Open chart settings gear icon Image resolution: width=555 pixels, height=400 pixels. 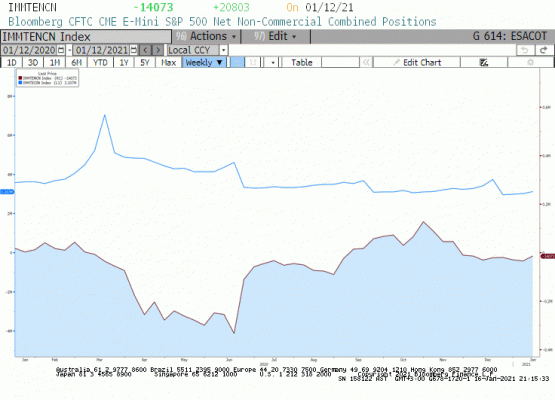point(530,62)
